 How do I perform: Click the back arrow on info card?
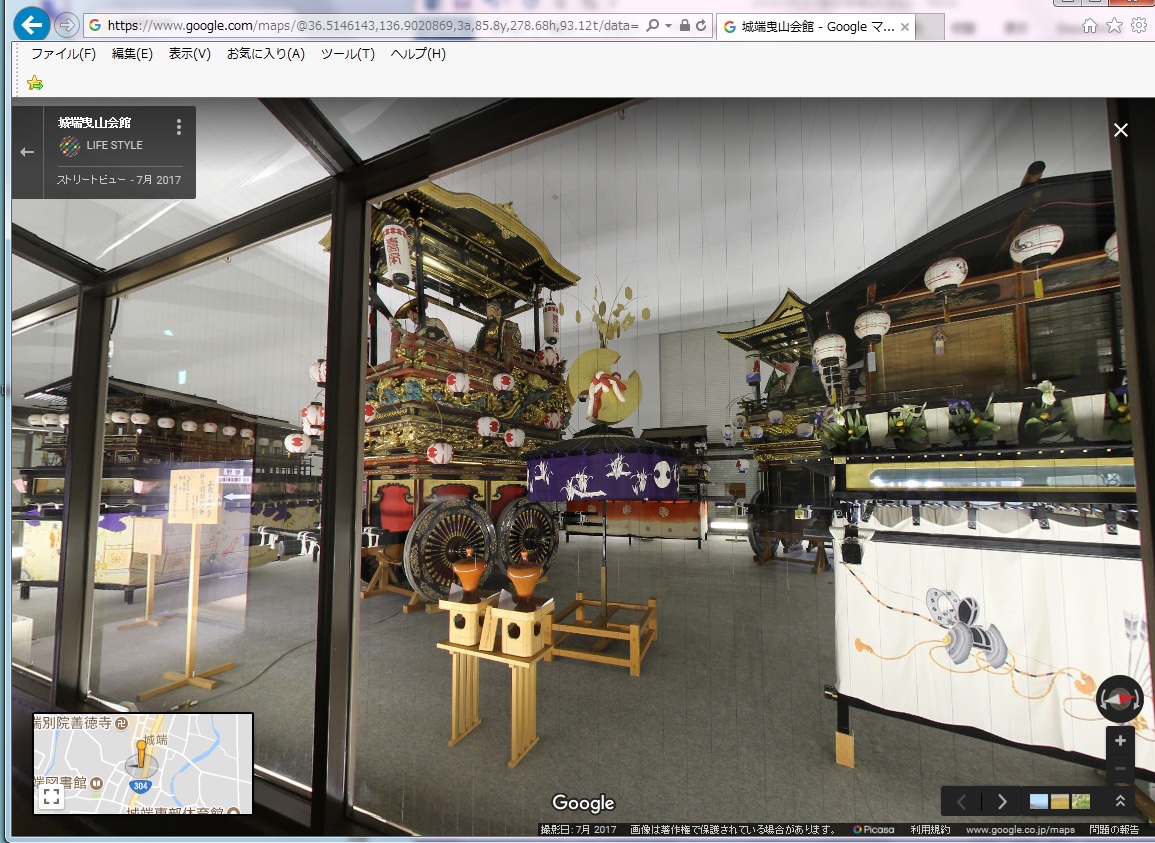click(x=27, y=152)
